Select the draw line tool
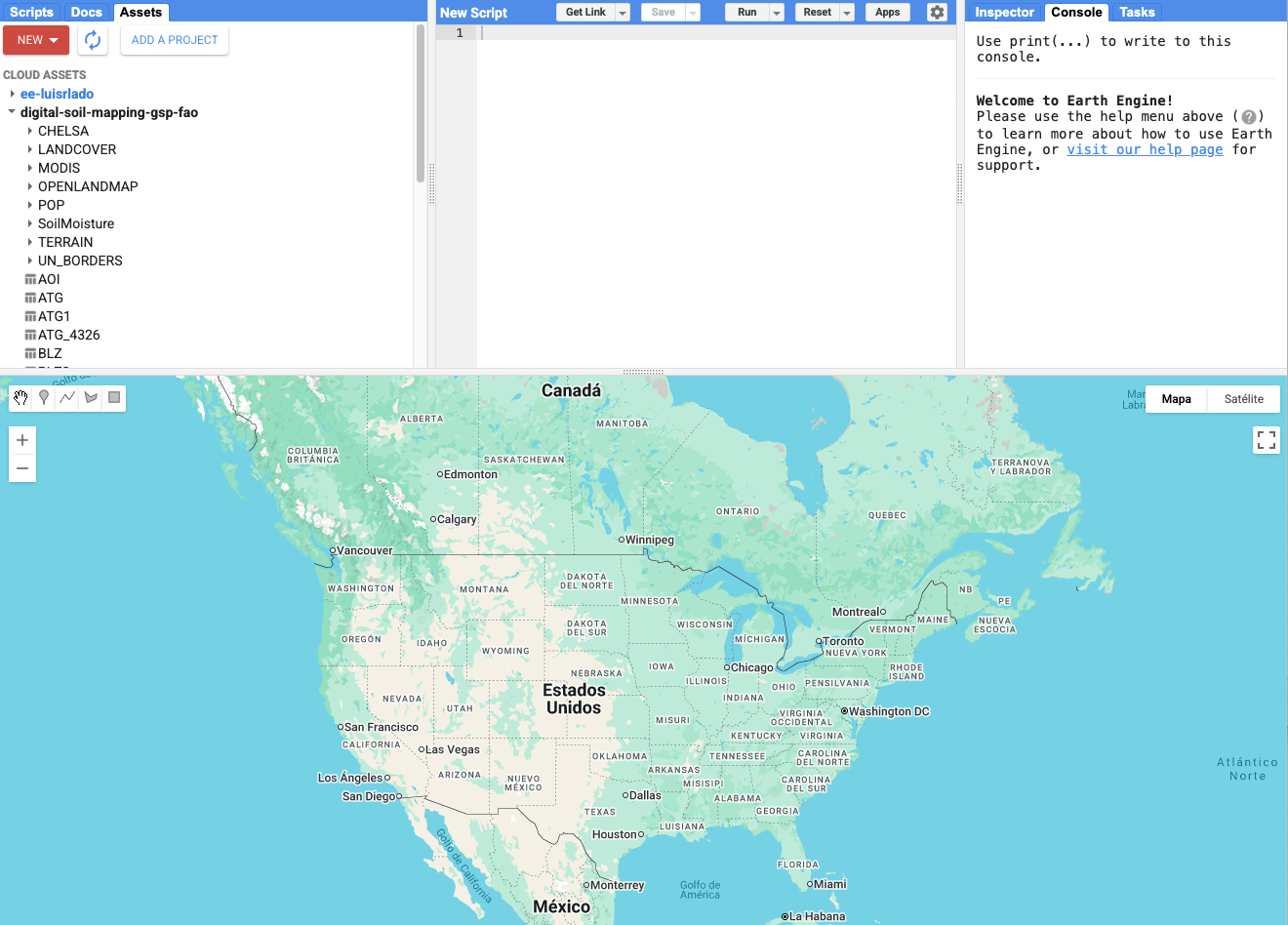The width and height of the screenshot is (1288, 925). (67, 398)
